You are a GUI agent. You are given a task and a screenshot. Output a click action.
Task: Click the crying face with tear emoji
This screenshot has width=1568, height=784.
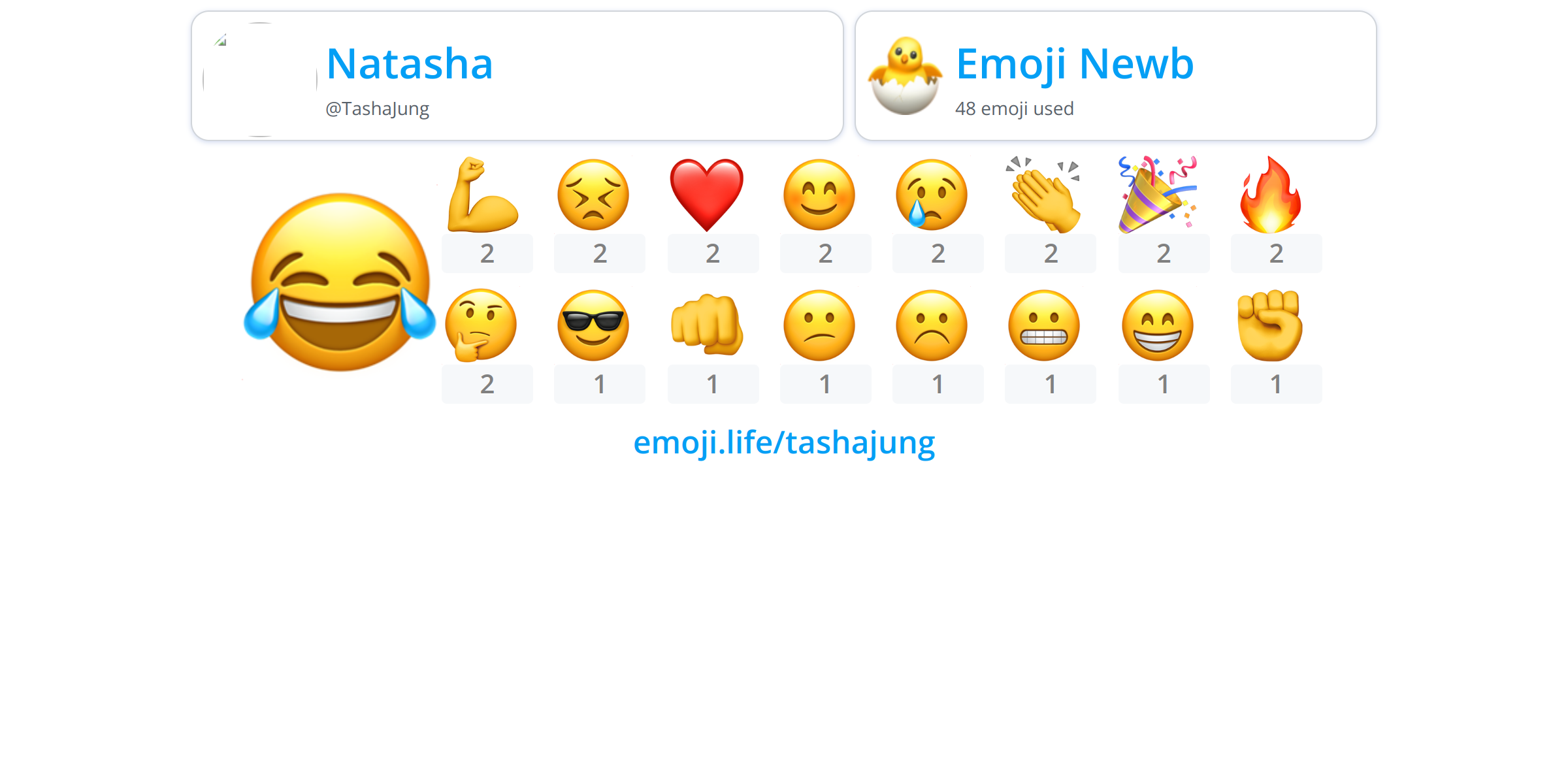[932, 195]
